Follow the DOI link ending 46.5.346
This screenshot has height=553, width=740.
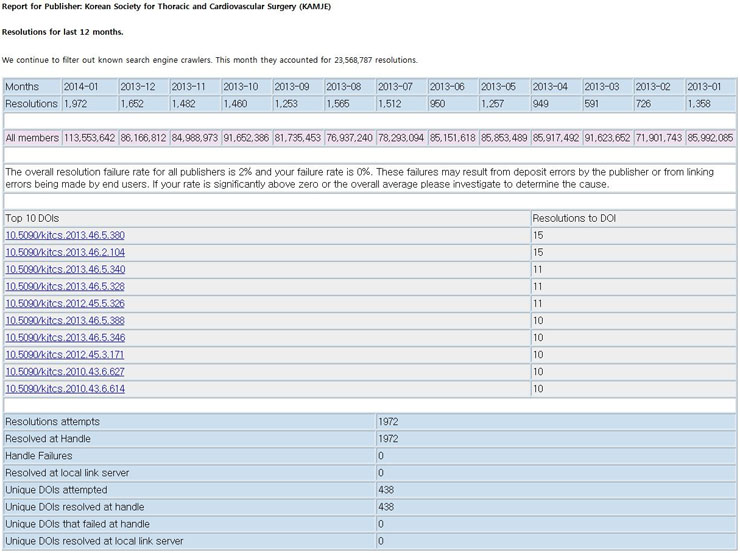(x=65, y=338)
